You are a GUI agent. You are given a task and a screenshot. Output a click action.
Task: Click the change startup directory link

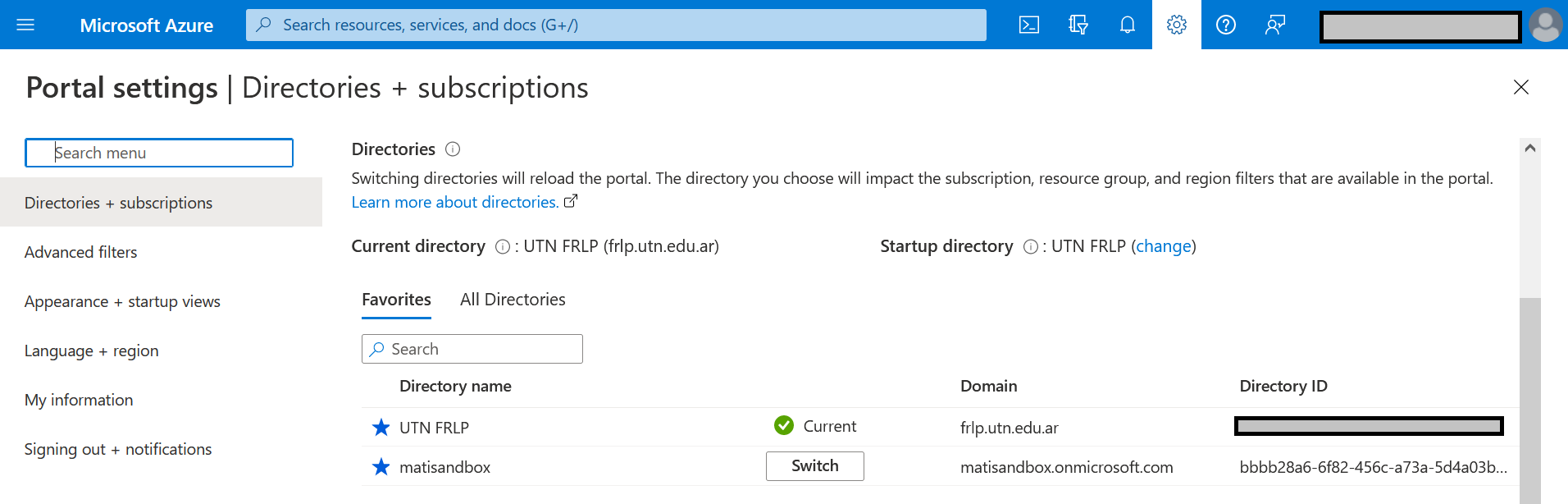click(1164, 246)
